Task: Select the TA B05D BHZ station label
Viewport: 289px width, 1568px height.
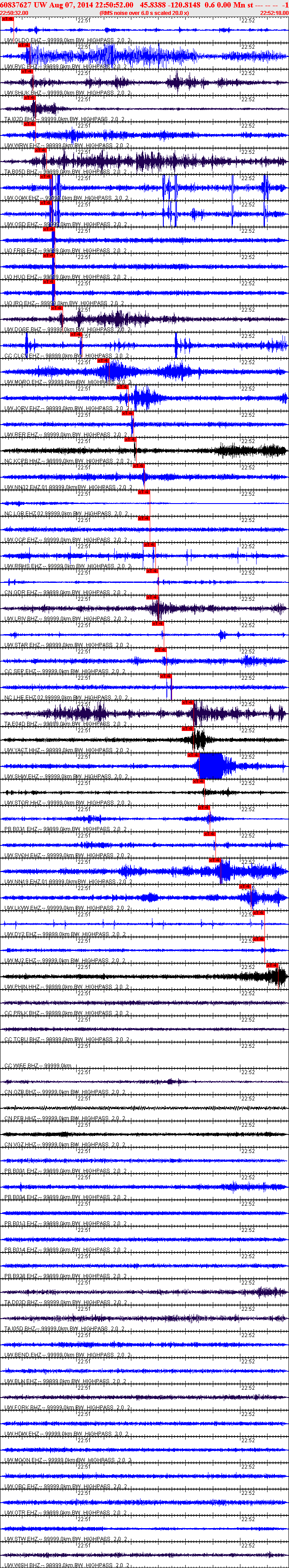Action: 65,172
